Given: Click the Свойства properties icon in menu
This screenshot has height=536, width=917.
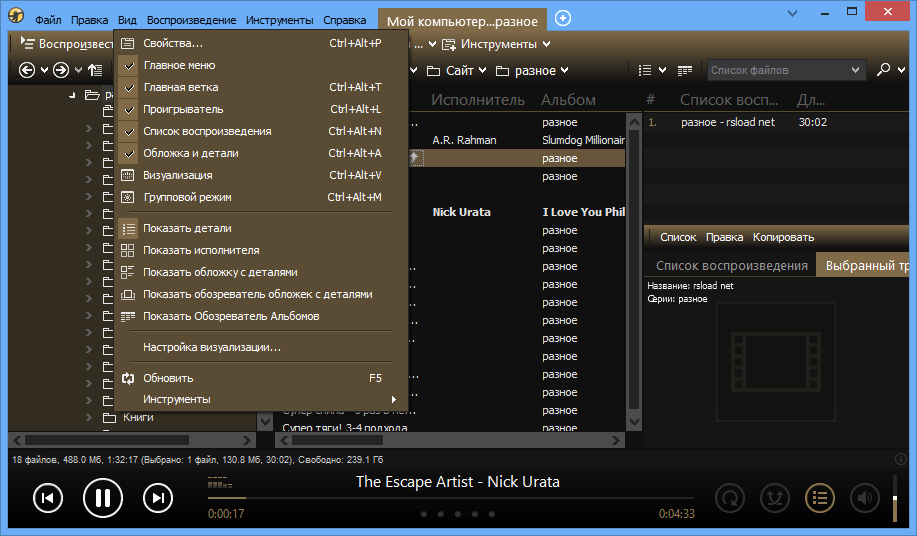Looking at the screenshot, I should (x=127, y=43).
